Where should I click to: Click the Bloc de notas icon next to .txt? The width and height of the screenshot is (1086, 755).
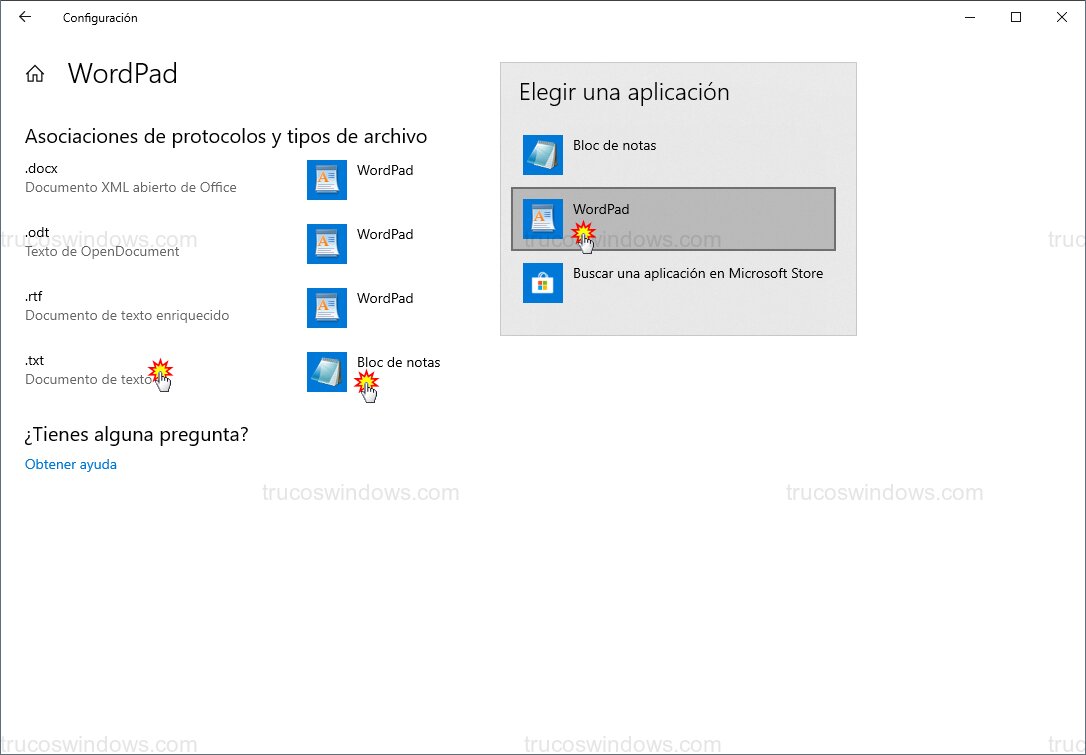point(326,372)
